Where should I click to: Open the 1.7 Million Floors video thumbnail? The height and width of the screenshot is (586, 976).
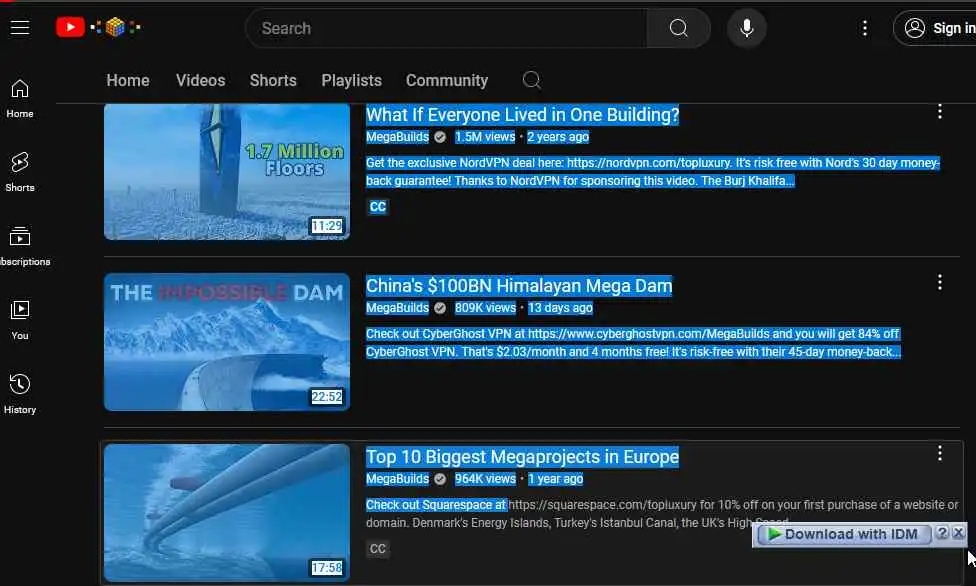pyautogui.click(x=227, y=171)
